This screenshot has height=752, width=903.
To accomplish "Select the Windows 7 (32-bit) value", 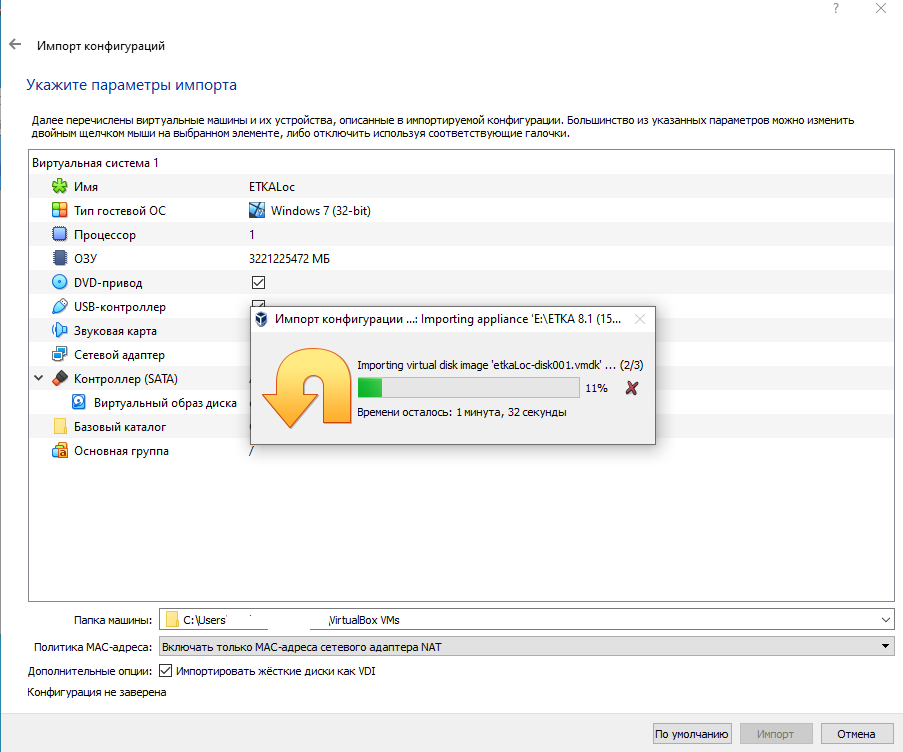I will 321,211.
